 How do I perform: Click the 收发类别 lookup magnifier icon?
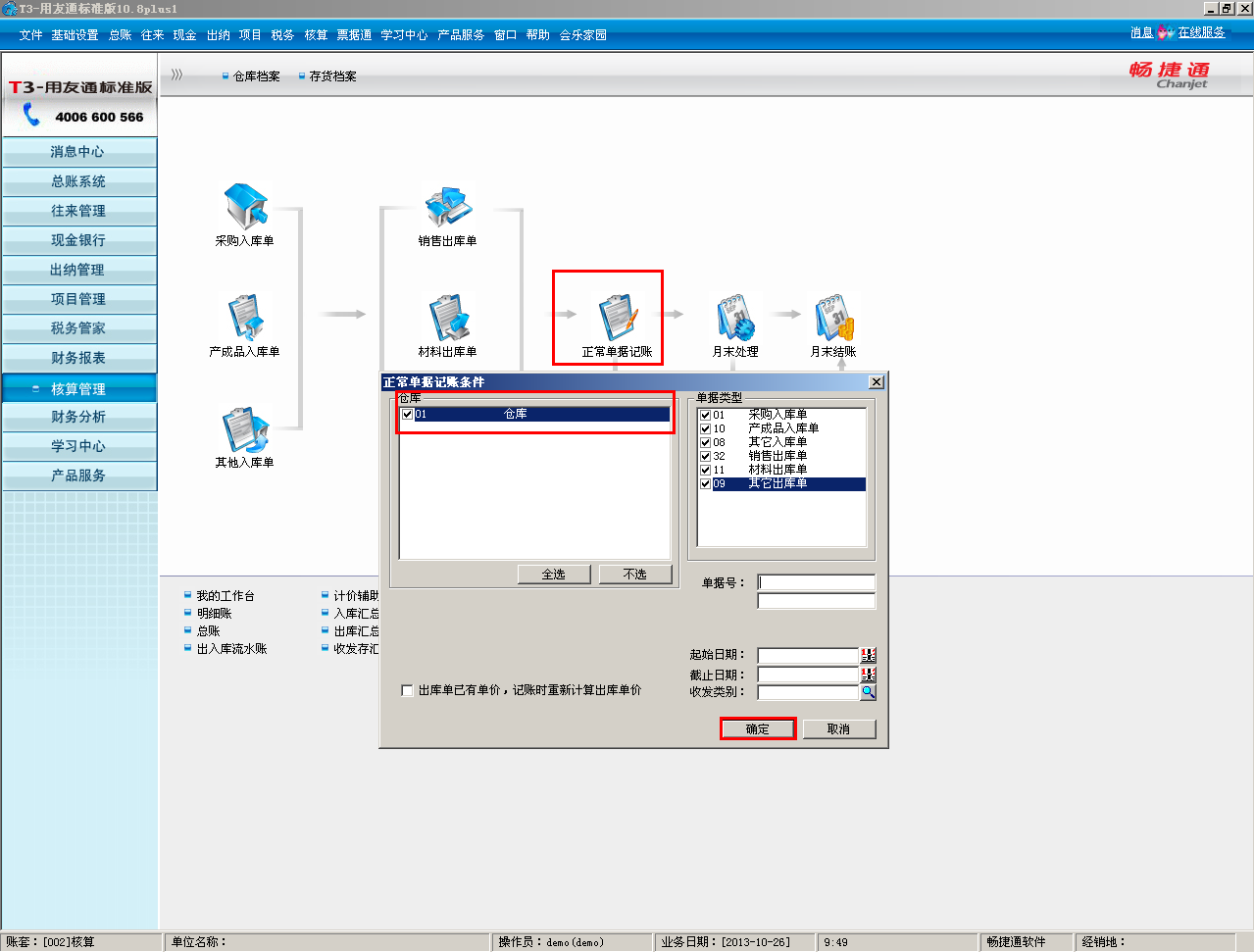pos(869,692)
